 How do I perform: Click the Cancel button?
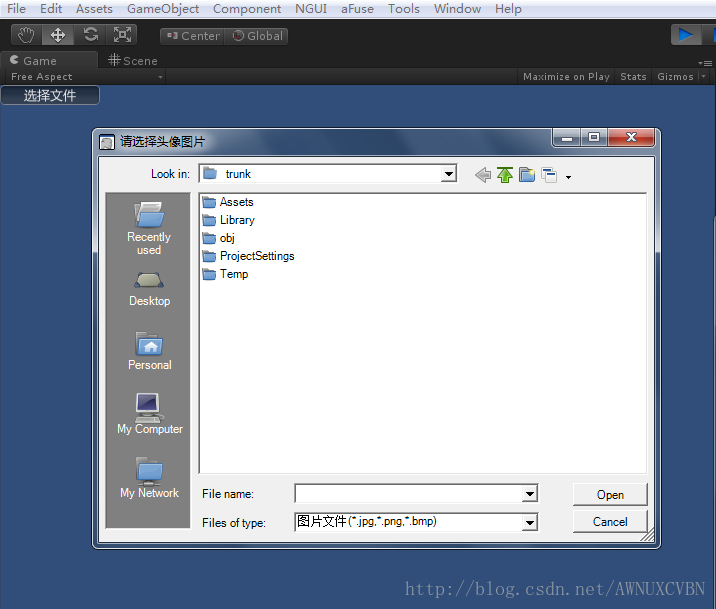[x=610, y=521]
